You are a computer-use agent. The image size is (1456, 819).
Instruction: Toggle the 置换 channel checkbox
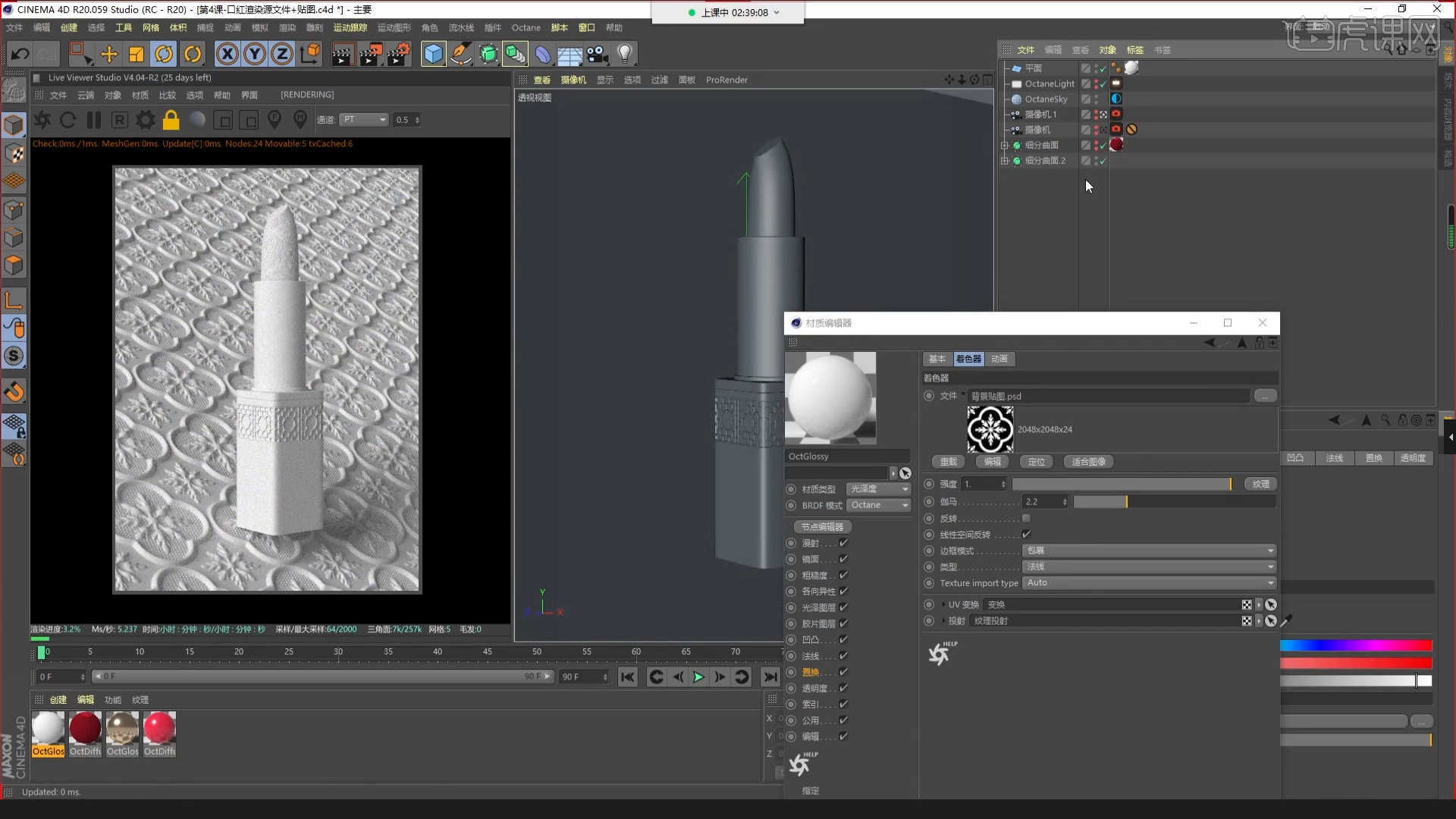843,672
